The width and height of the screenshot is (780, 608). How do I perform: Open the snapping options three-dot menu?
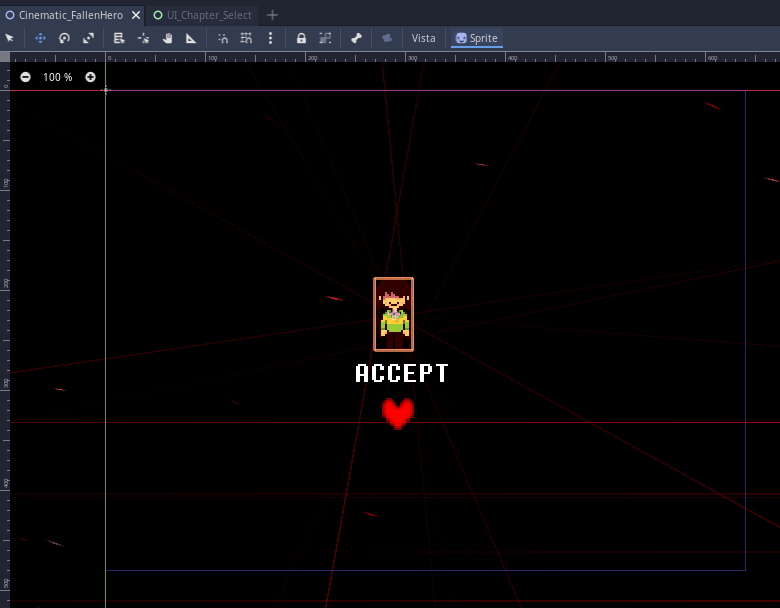(x=270, y=38)
